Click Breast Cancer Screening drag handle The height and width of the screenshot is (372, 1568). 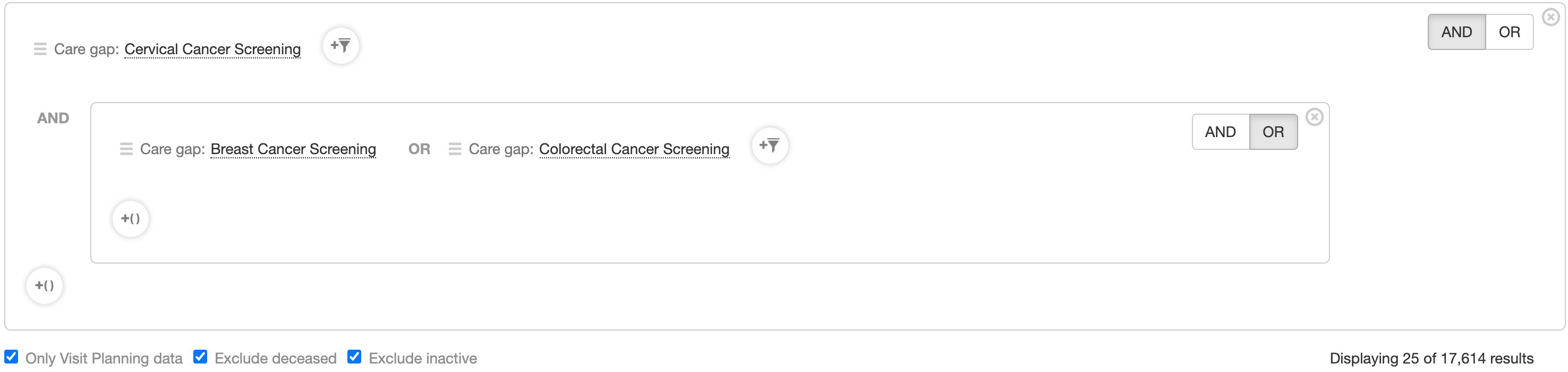pos(126,149)
